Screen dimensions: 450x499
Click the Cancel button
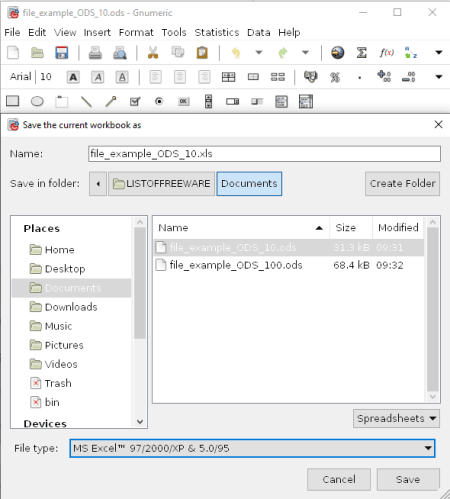(x=339, y=479)
